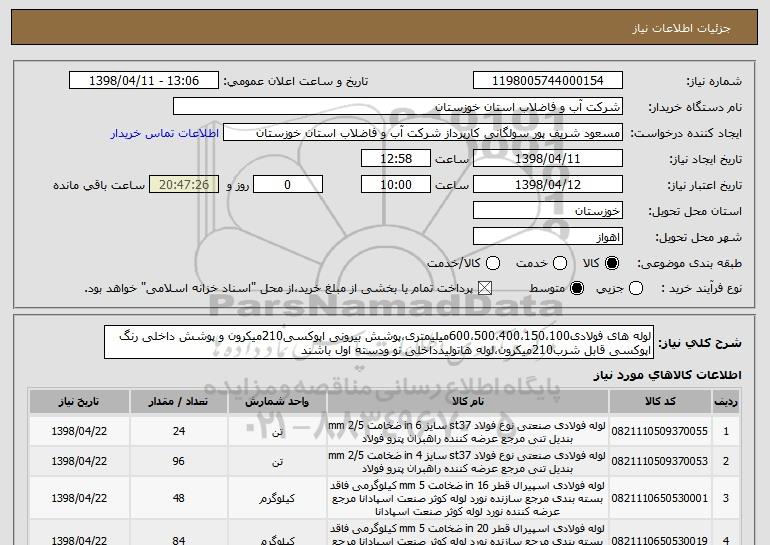Image resolution: width=770 pixels, height=545 pixels.
Task: Click need date 1398/04/22 in row 2
Action: [x=79, y=461]
